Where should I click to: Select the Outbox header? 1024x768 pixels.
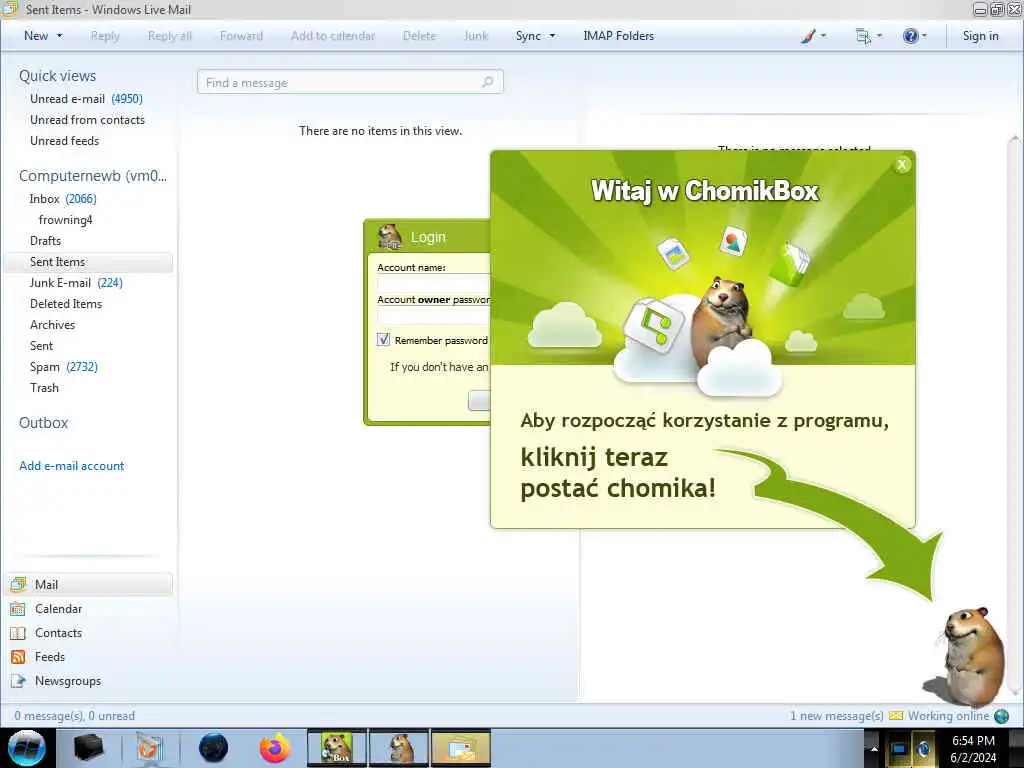(43, 423)
